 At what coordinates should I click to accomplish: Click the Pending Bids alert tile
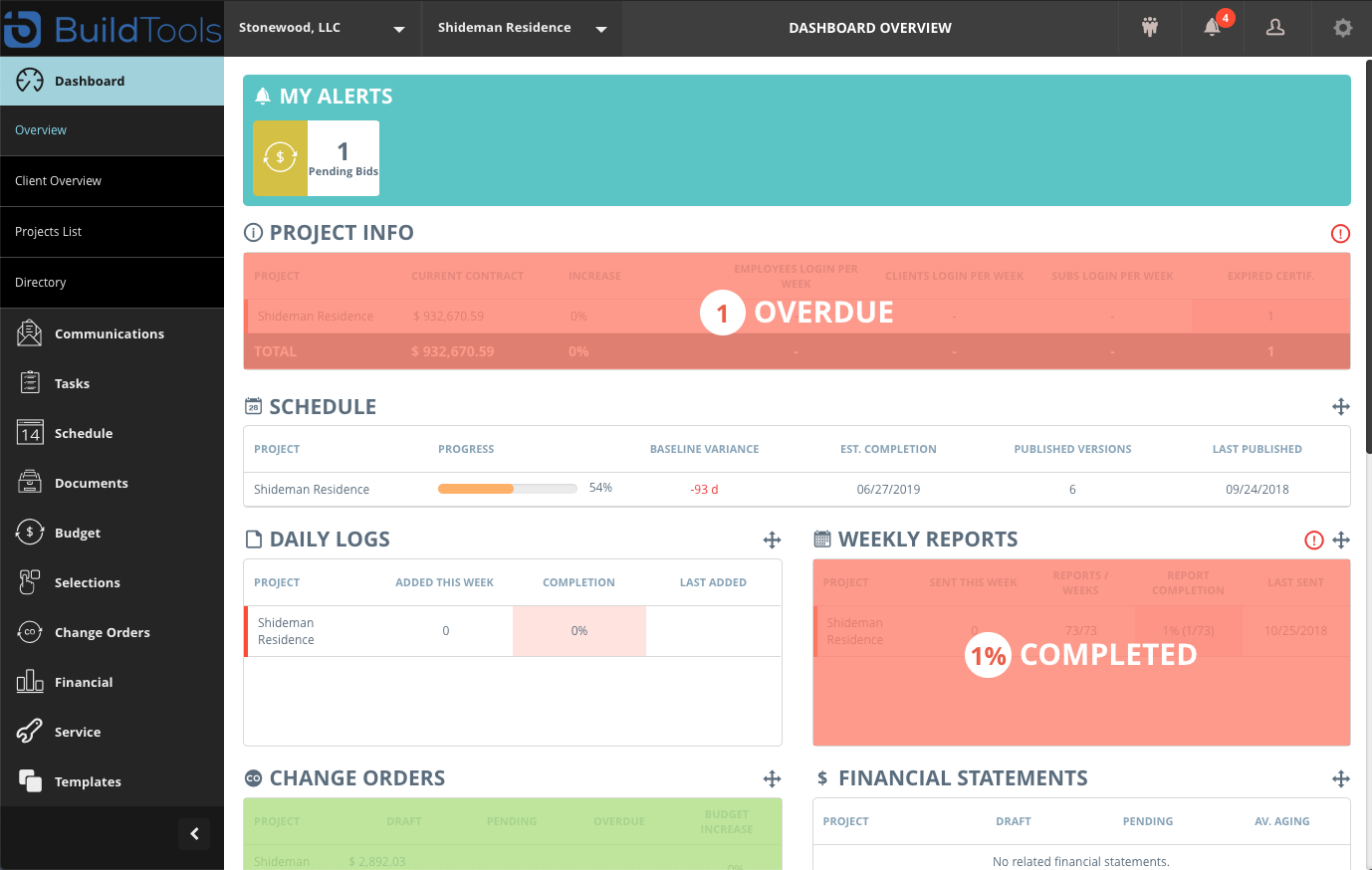coord(316,157)
